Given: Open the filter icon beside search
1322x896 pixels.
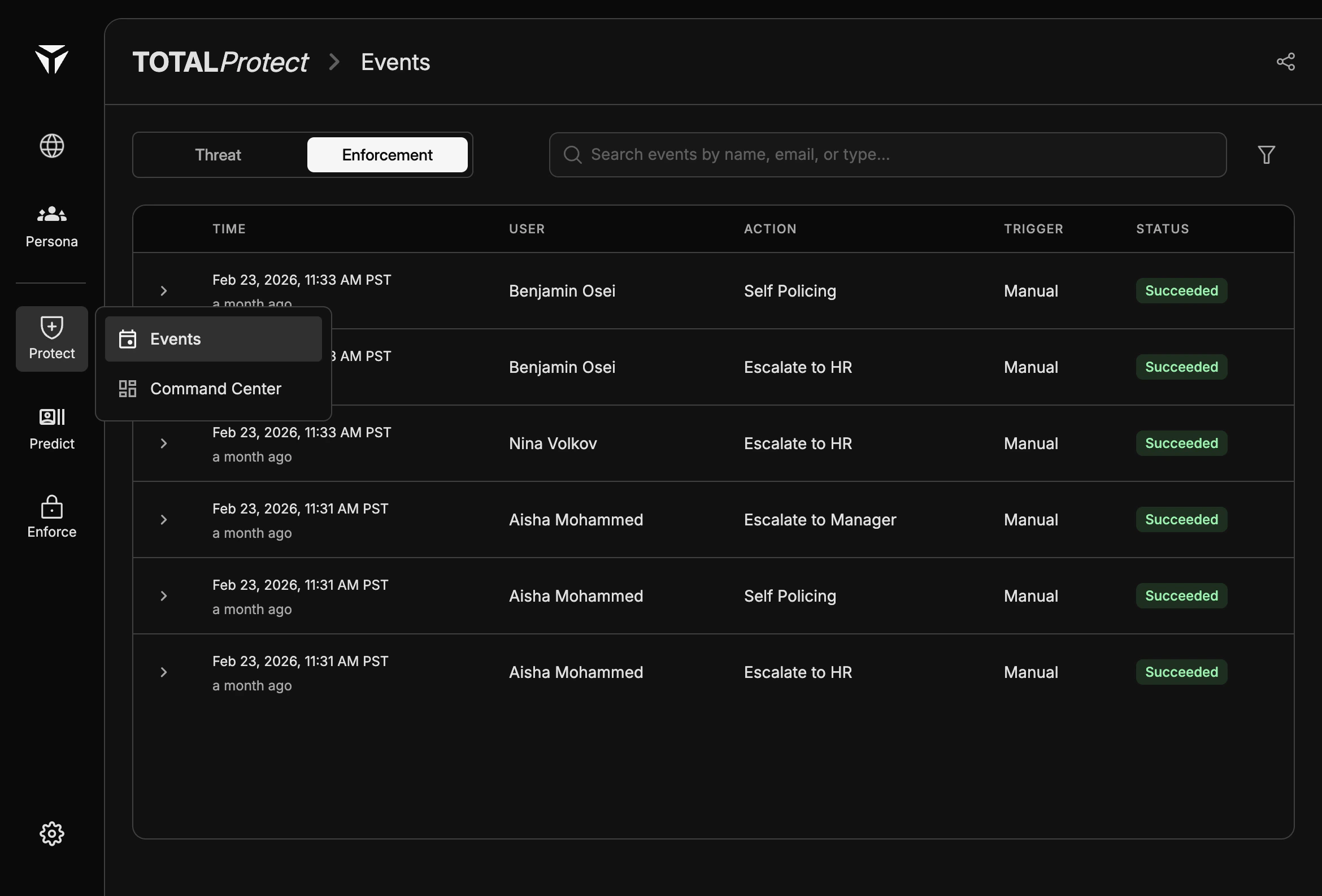Looking at the screenshot, I should click(x=1266, y=154).
